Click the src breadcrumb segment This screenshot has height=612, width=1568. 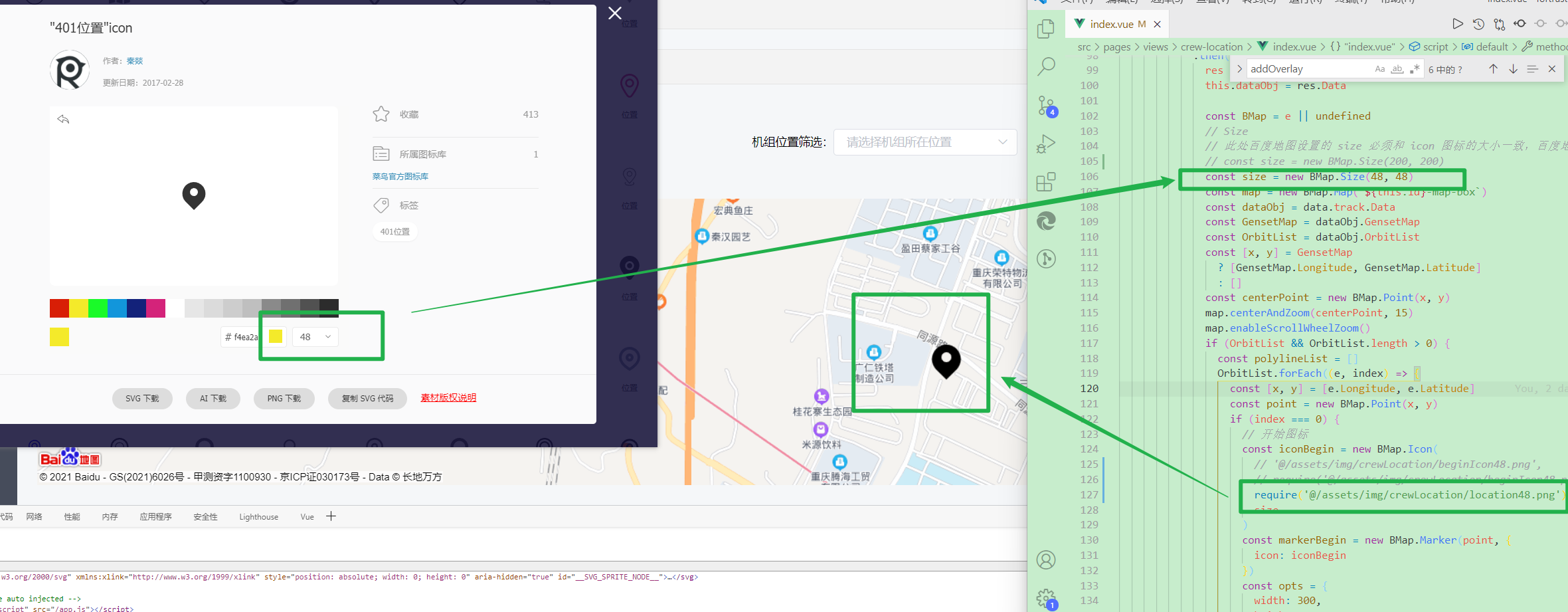(1084, 47)
